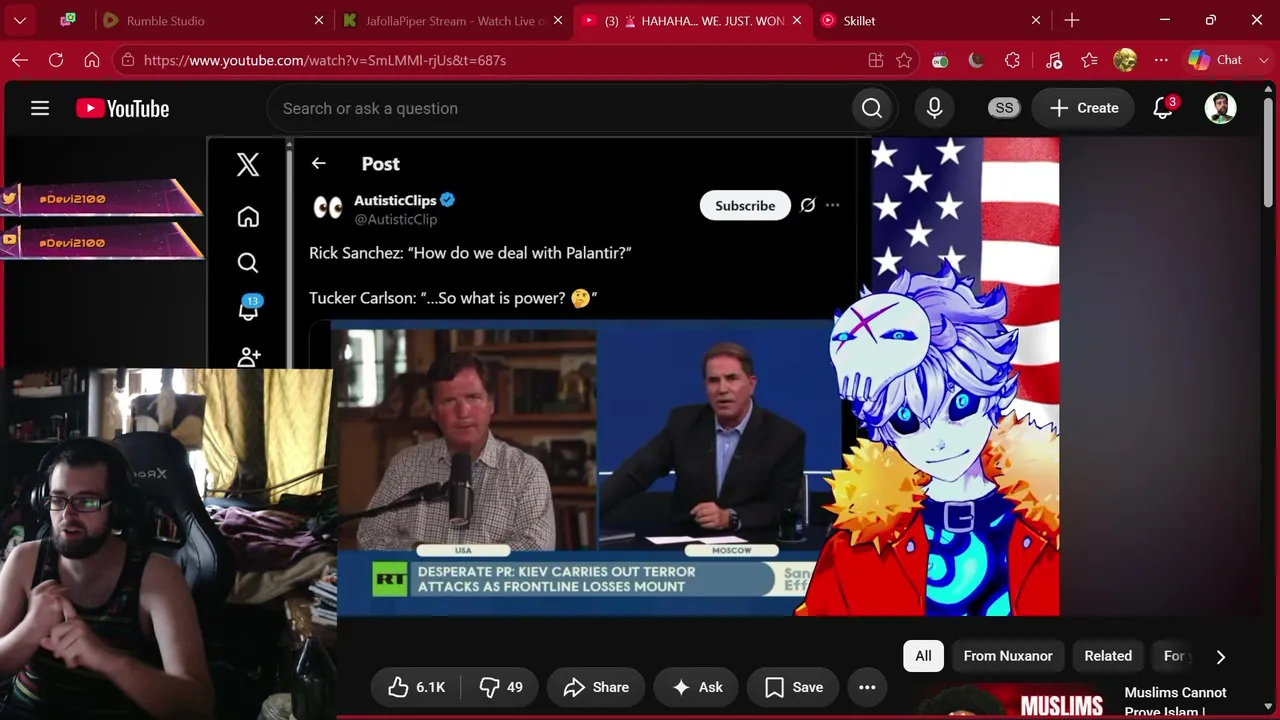Open YouTube notifications bell
Image resolution: width=1280 pixels, height=720 pixels.
1163,108
